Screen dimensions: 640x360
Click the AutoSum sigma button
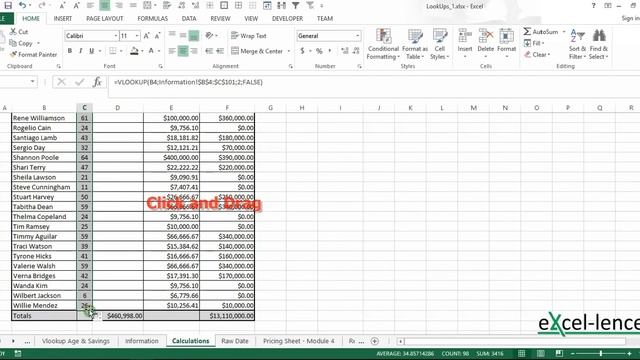541,31
